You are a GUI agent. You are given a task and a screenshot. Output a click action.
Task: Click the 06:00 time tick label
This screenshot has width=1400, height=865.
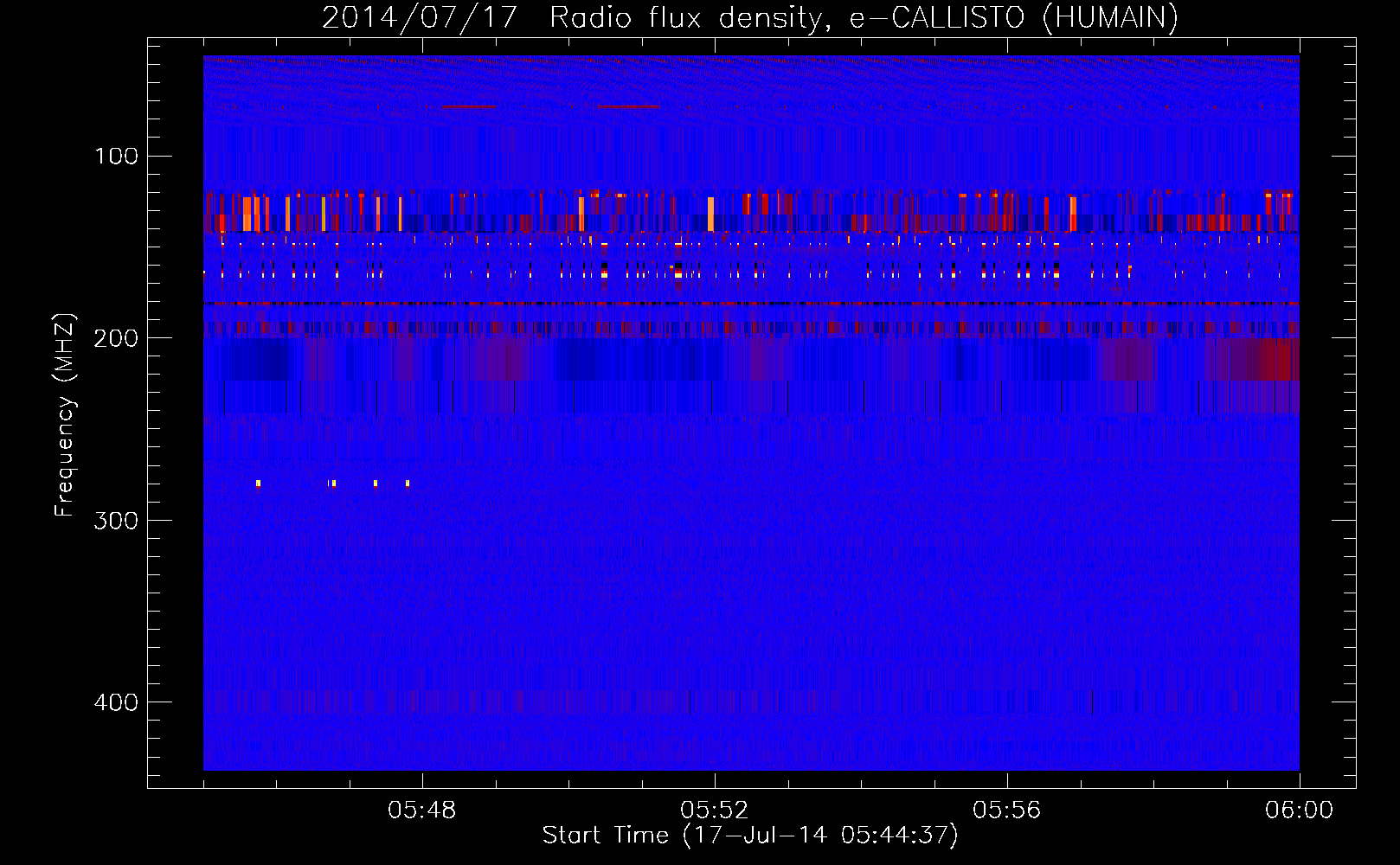[1300, 811]
